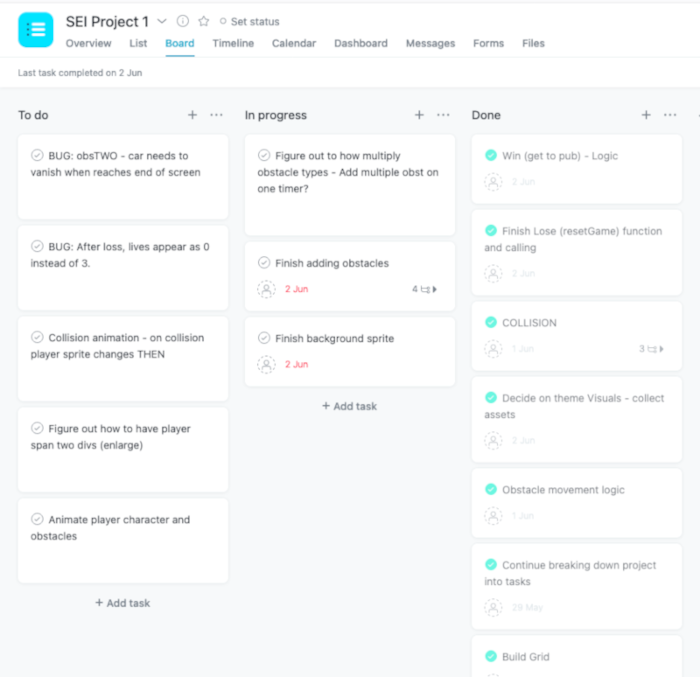Mark Animate player character task complete
Viewport: 700px width, 677px height.
click(x=37, y=519)
